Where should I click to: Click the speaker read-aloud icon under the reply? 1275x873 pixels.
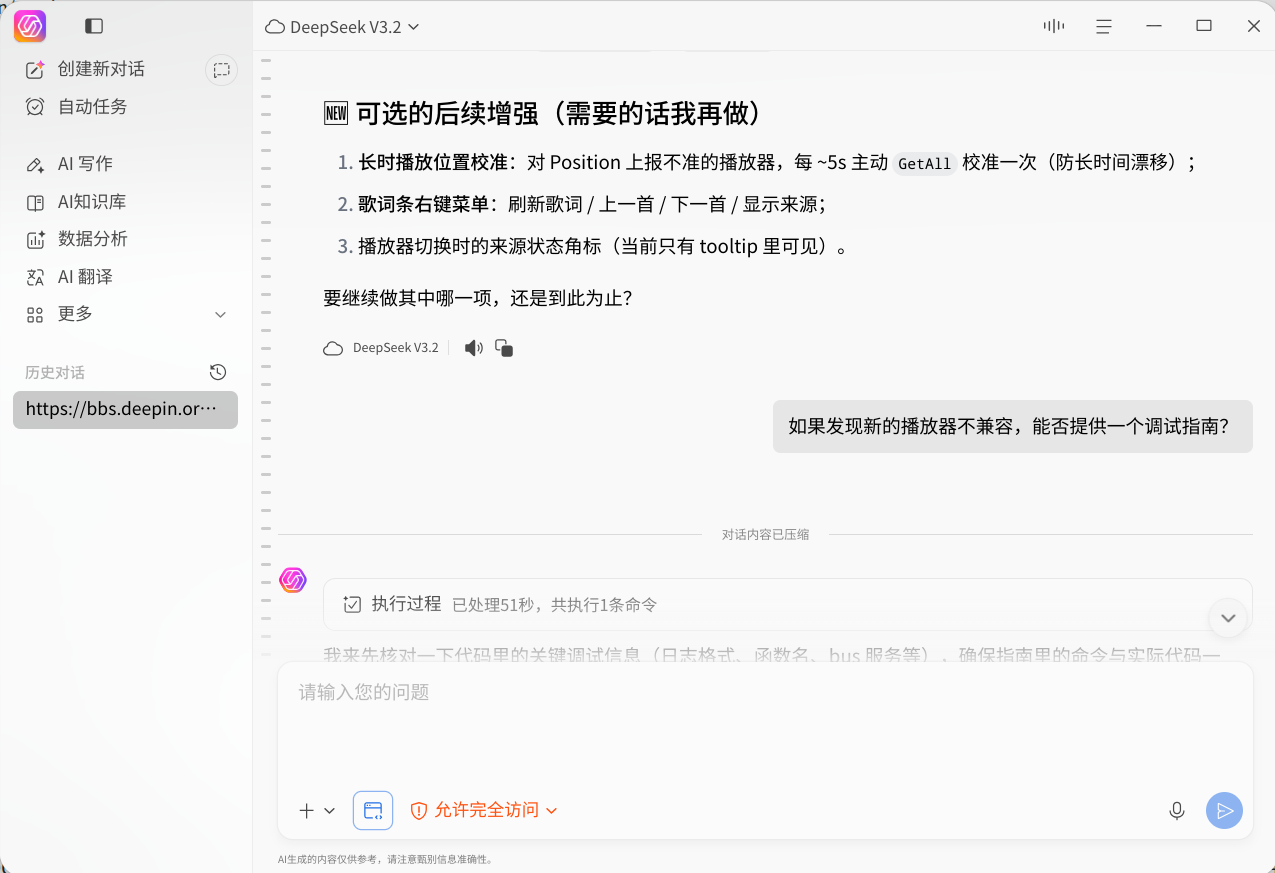(x=473, y=348)
